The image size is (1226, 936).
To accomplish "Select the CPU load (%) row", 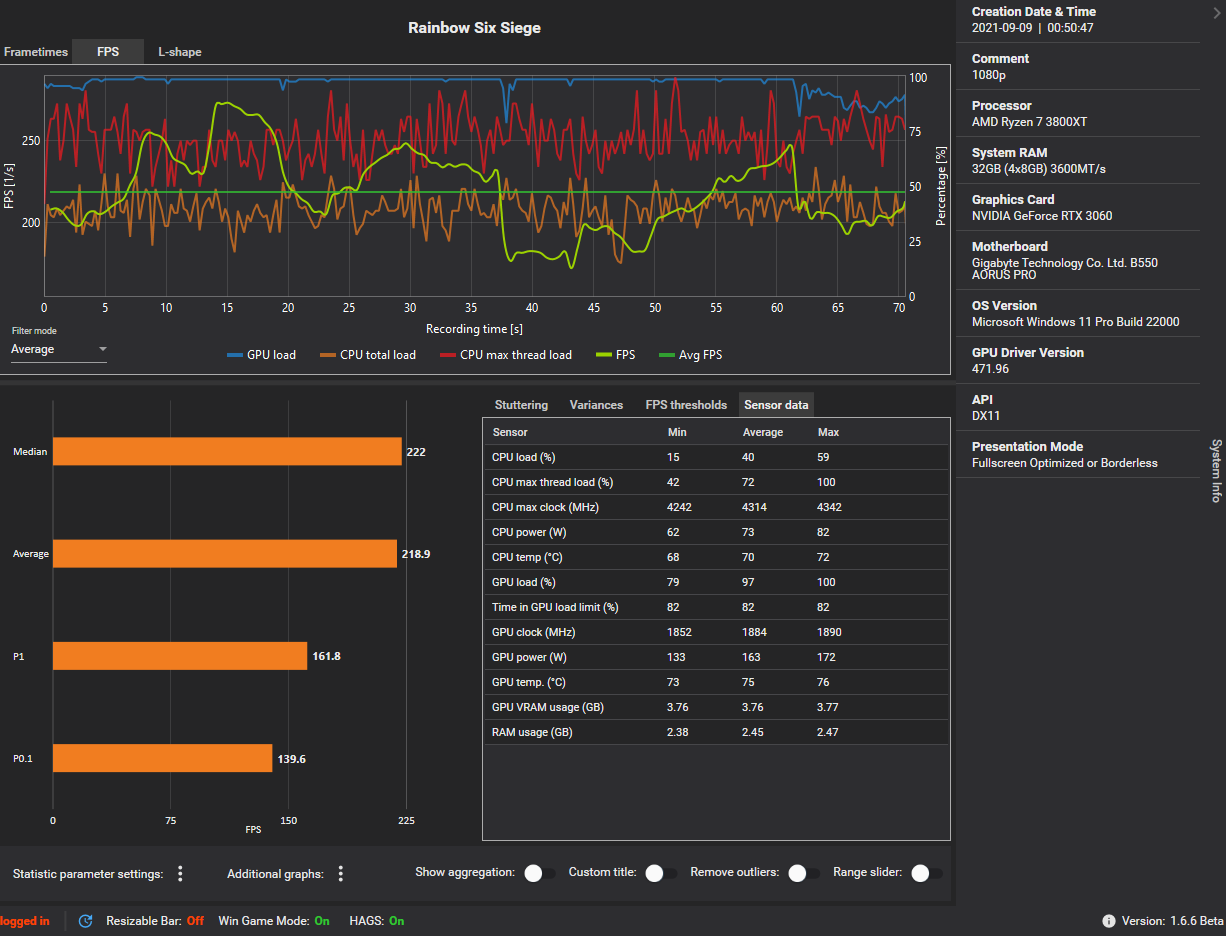I will [x=716, y=457].
